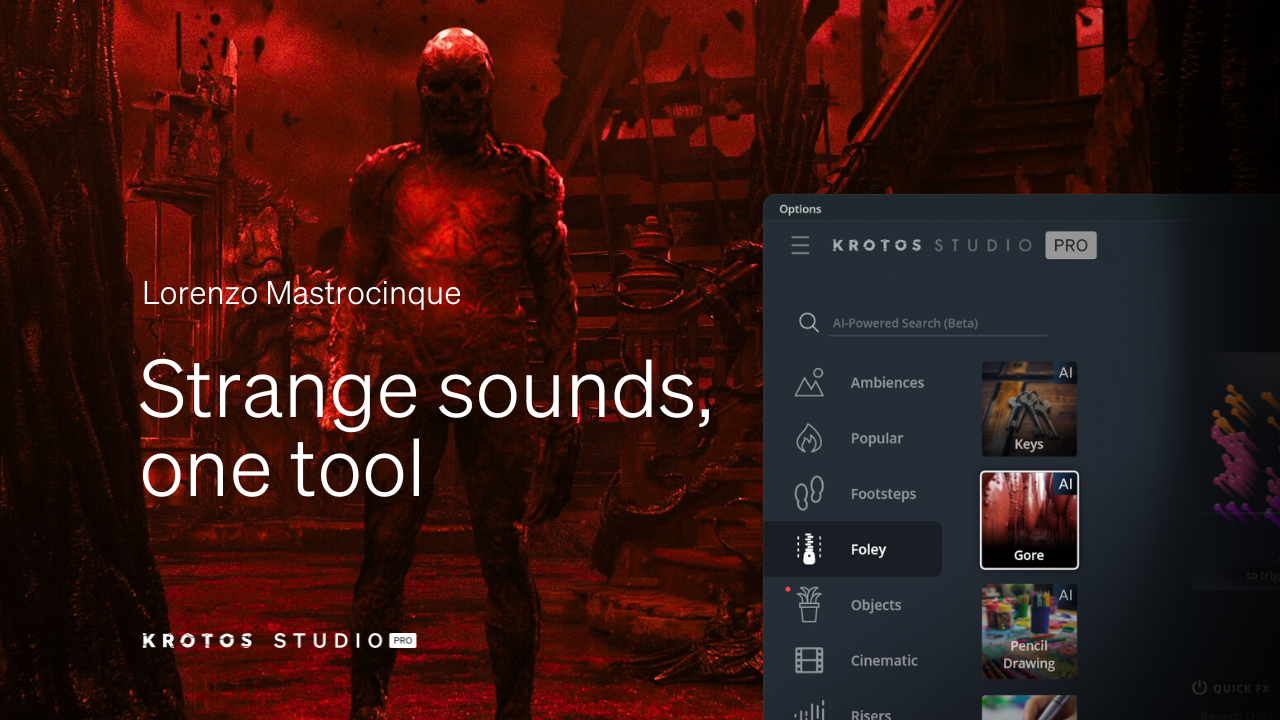Click the 'Strange sounds, one tool' headline
Screen dimensions: 1280x720
tap(425, 428)
